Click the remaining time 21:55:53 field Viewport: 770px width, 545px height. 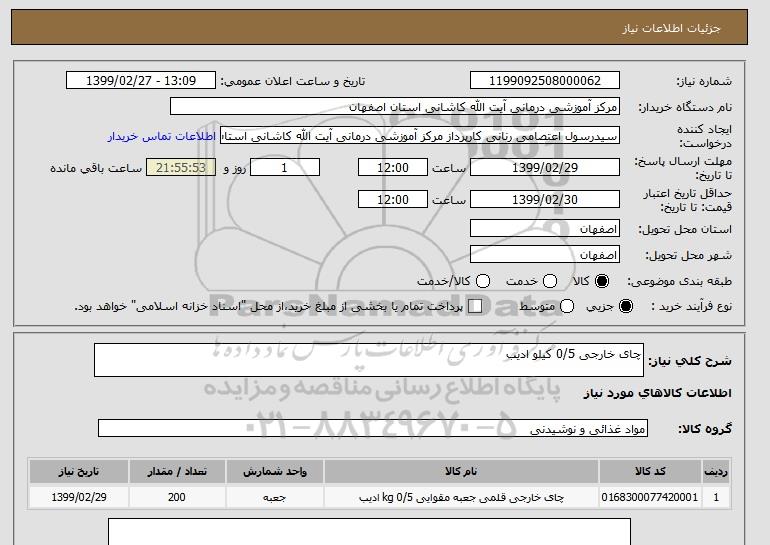(181, 167)
